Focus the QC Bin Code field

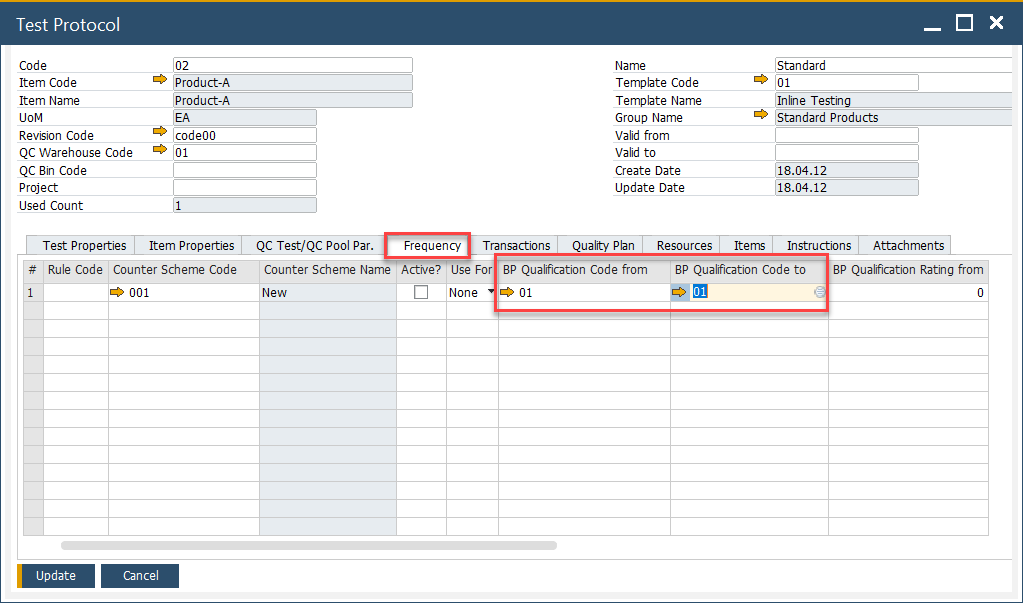click(x=244, y=170)
